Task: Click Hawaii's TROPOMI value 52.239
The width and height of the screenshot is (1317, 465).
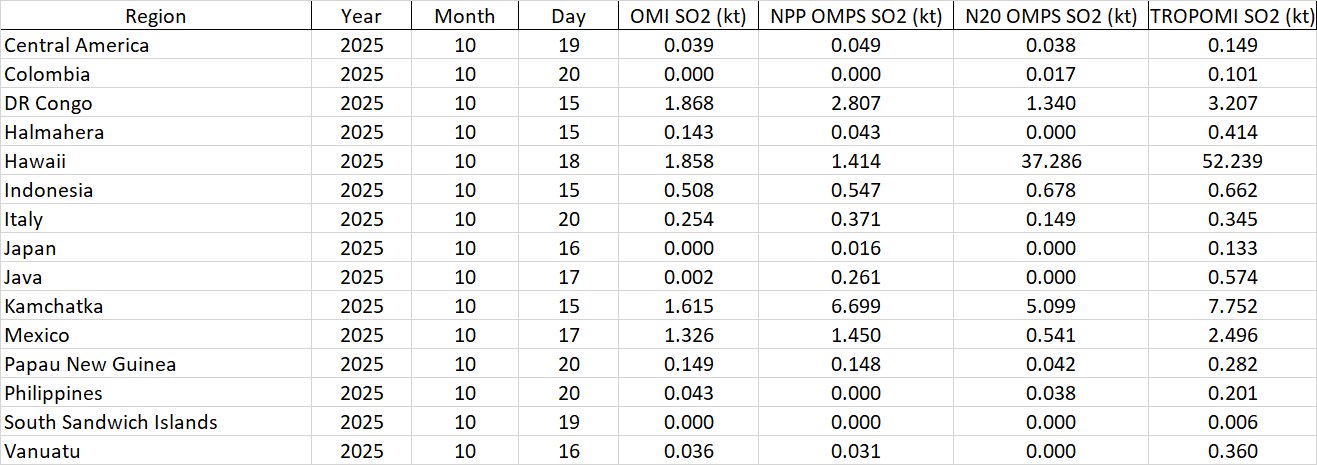Action: [1231, 161]
